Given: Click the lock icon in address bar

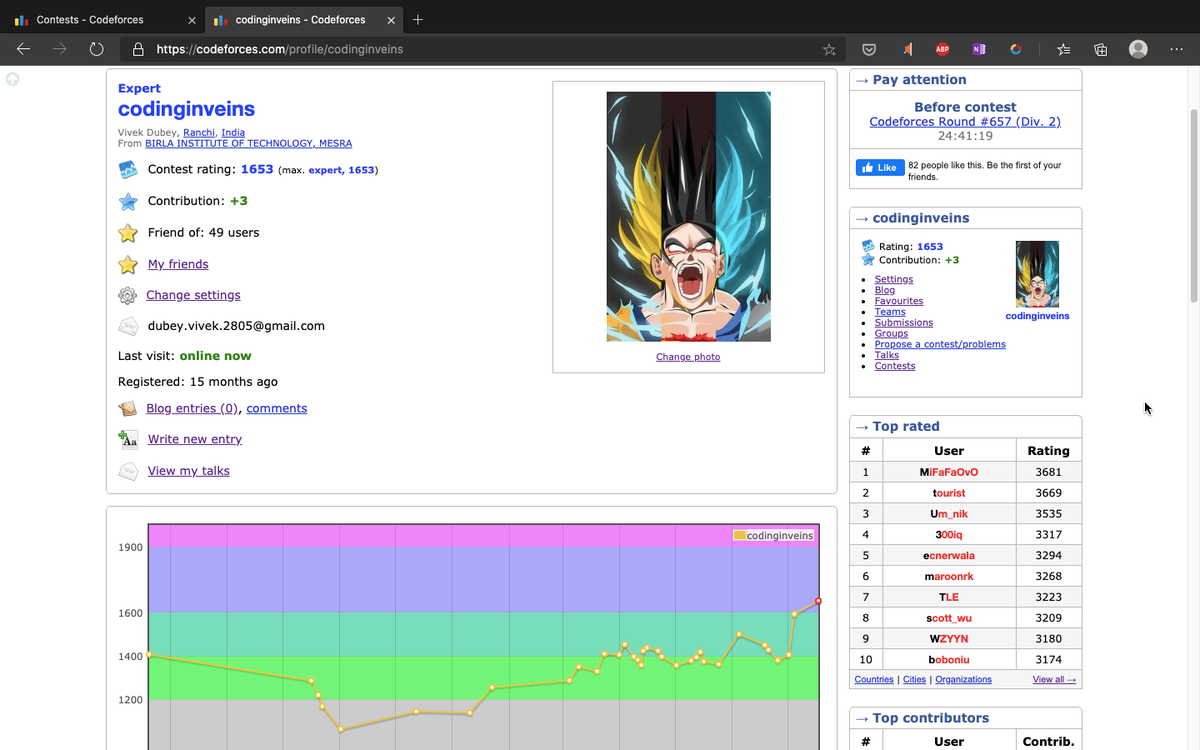Looking at the screenshot, I should click(x=138, y=49).
